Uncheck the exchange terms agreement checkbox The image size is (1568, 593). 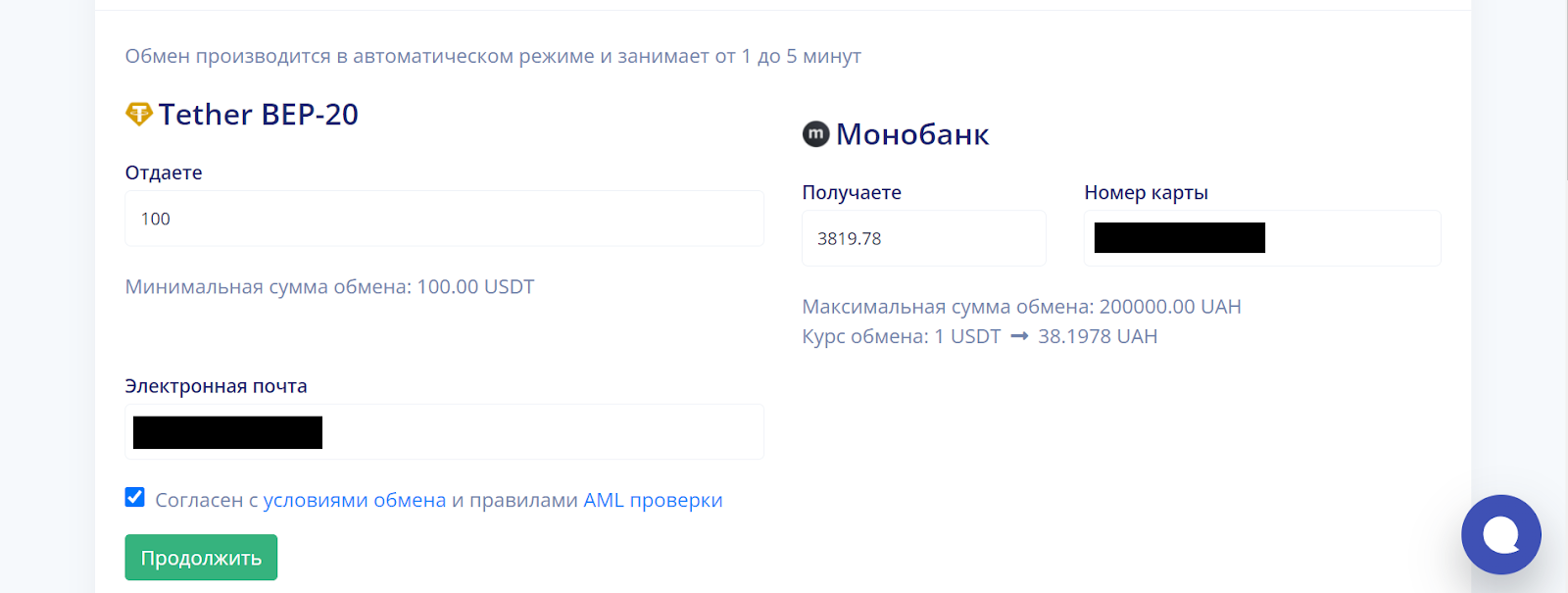pyautogui.click(x=135, y=497)
